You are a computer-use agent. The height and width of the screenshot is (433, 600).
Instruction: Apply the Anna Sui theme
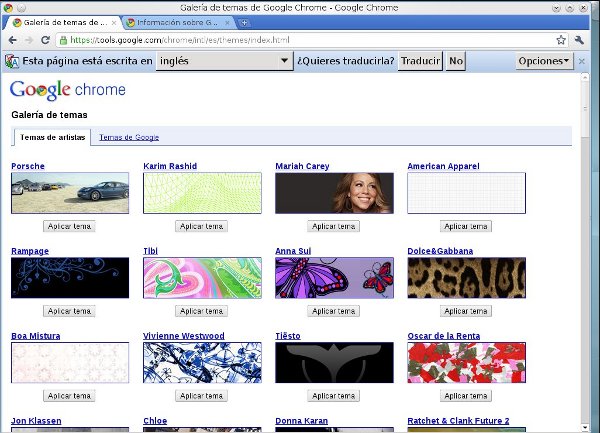point(333,311)
